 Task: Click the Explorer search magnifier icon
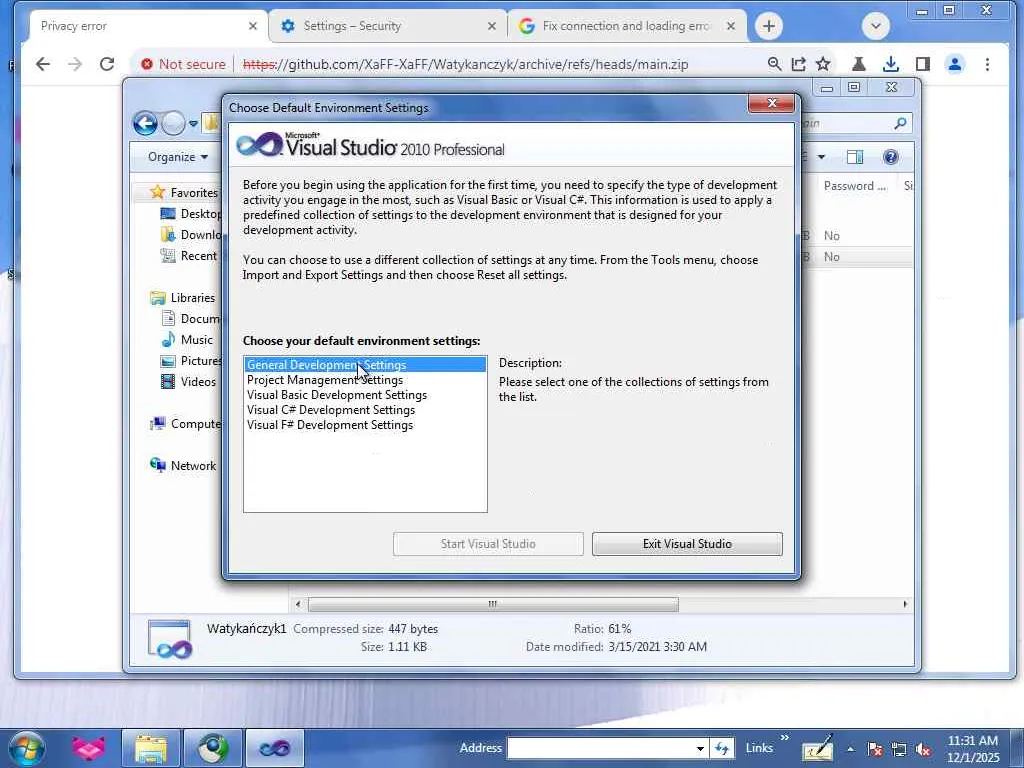[900, 123]
